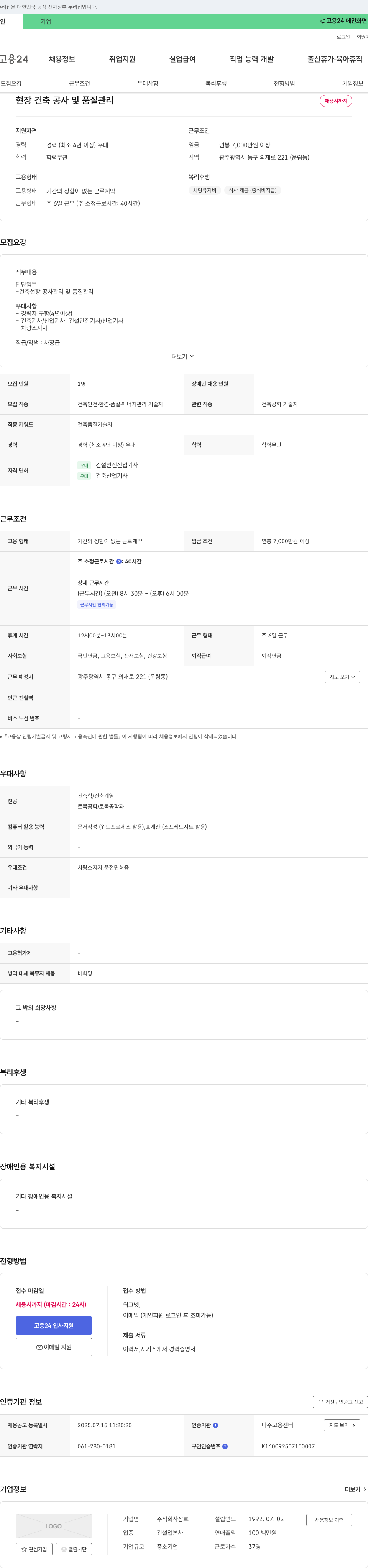Screen dimensions: 368x1568
Task: Click the 고용24 logo
Action: 14,59
